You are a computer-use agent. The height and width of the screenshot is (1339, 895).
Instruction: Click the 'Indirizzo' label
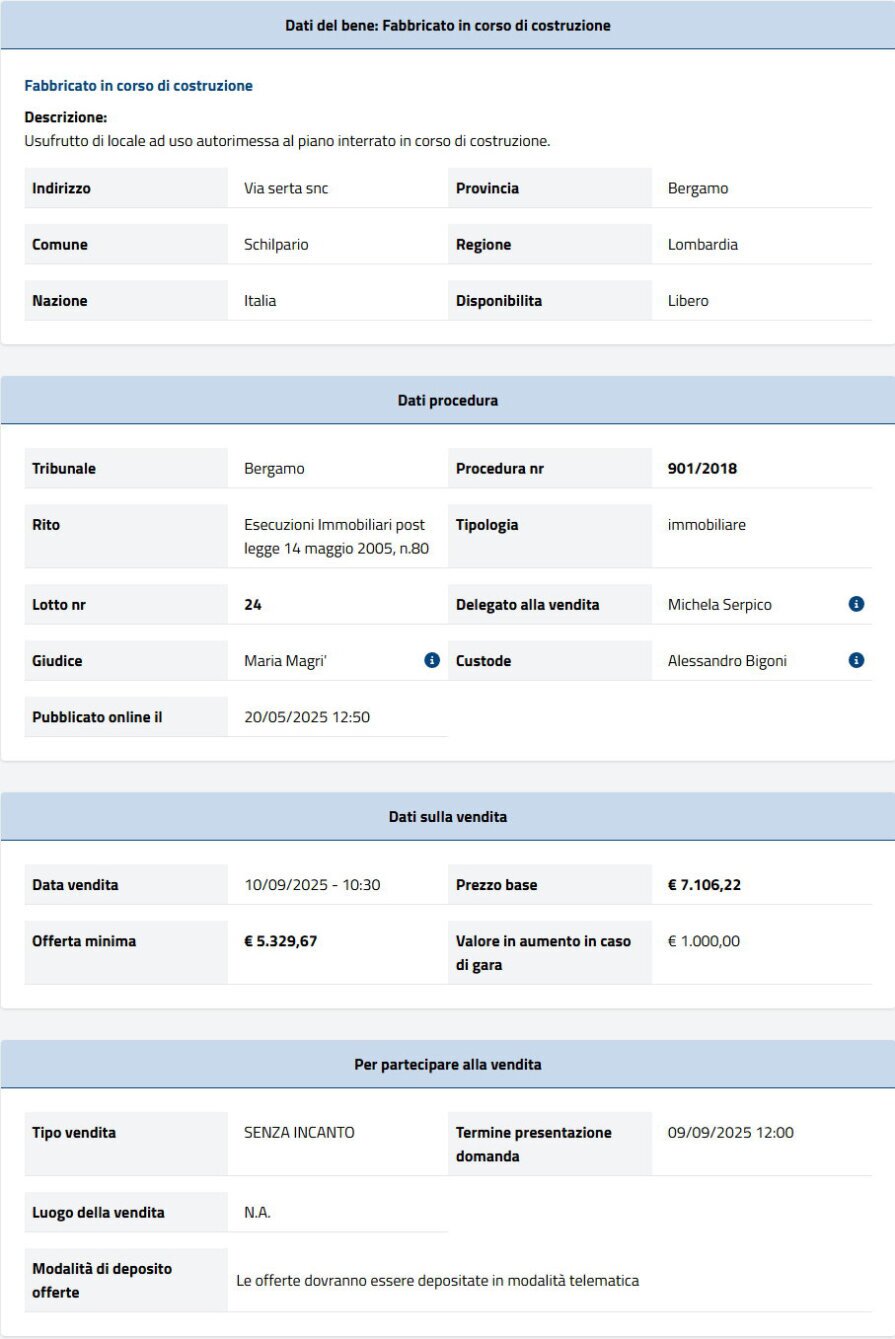[x=61, y=188]
